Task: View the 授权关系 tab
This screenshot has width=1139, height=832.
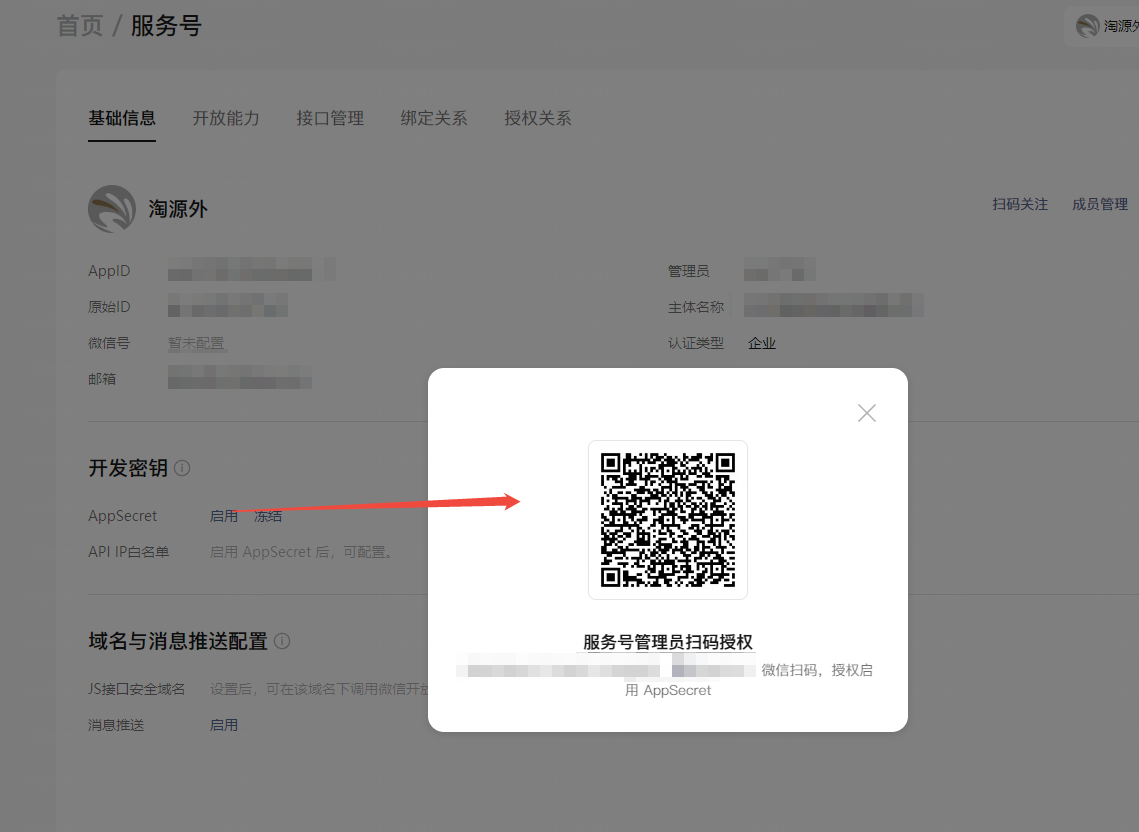Action: click(x=538, y=118)
